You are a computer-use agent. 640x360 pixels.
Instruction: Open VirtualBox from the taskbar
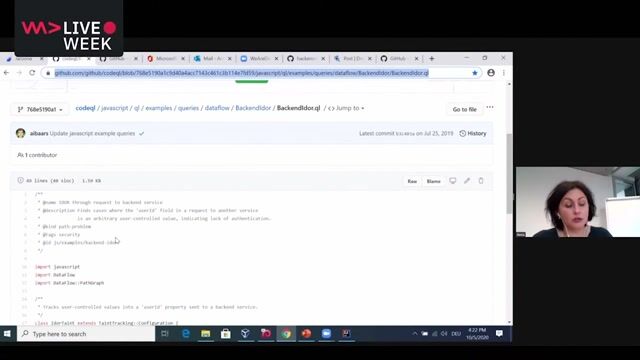coord(245,334)
